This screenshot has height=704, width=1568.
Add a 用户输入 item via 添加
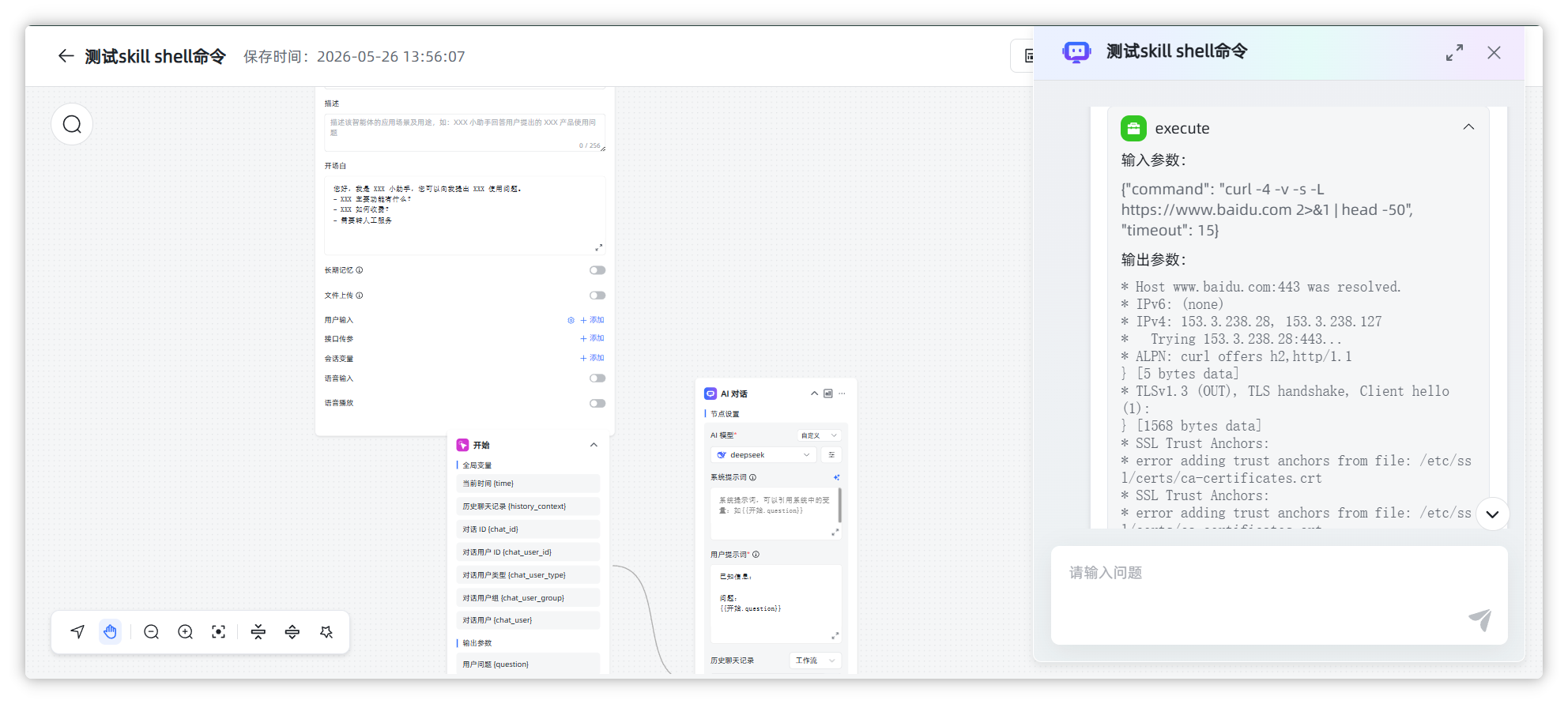pyautogui.click(x=592, y=320)
